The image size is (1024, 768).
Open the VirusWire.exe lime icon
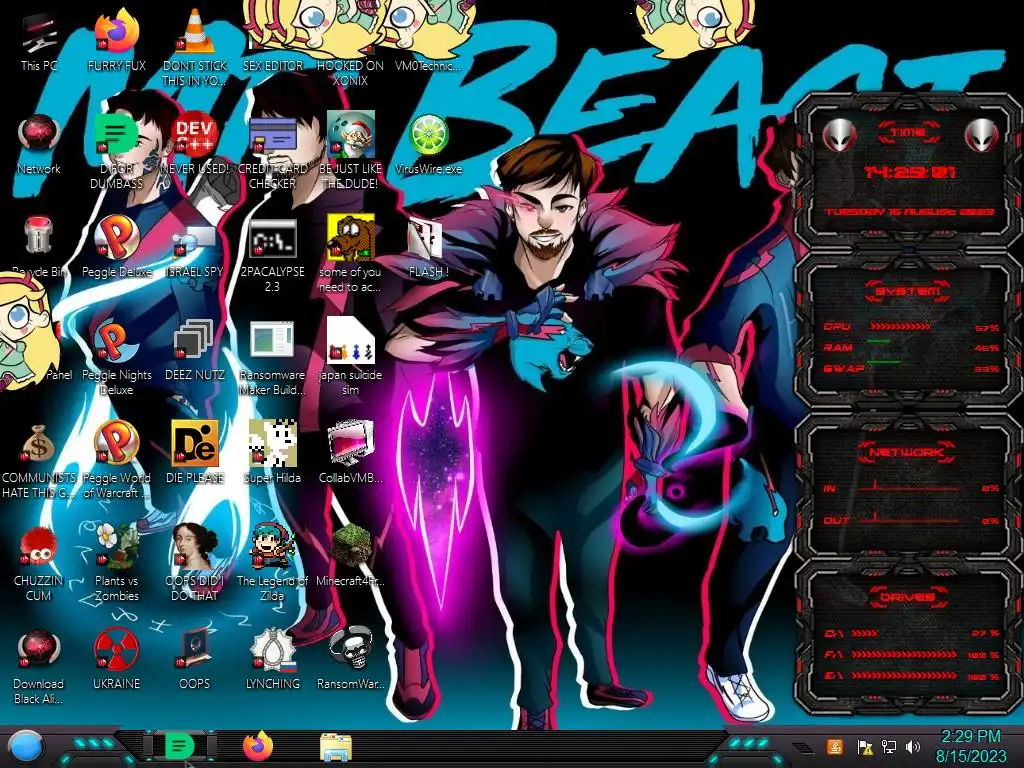(x=428, y=145)
